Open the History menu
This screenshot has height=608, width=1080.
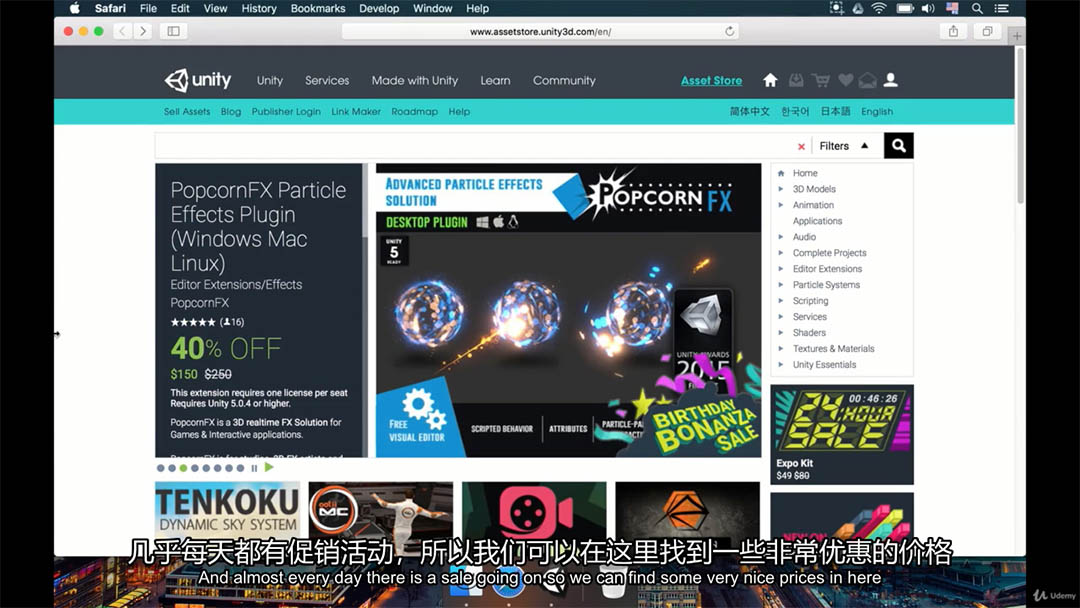(258, 8)
